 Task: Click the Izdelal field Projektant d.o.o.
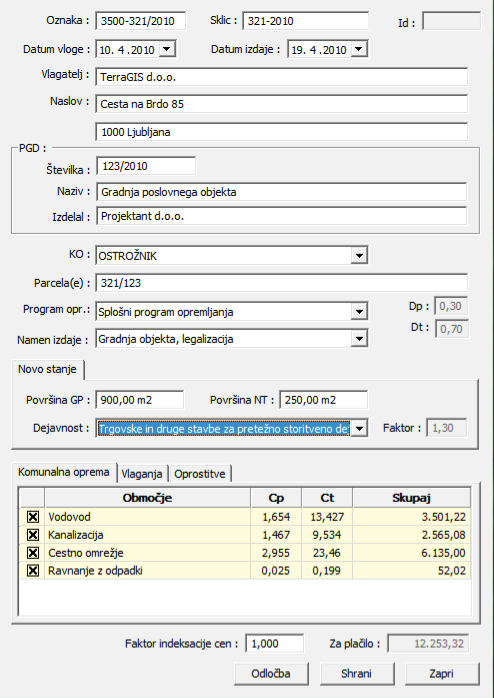(282, 216)
